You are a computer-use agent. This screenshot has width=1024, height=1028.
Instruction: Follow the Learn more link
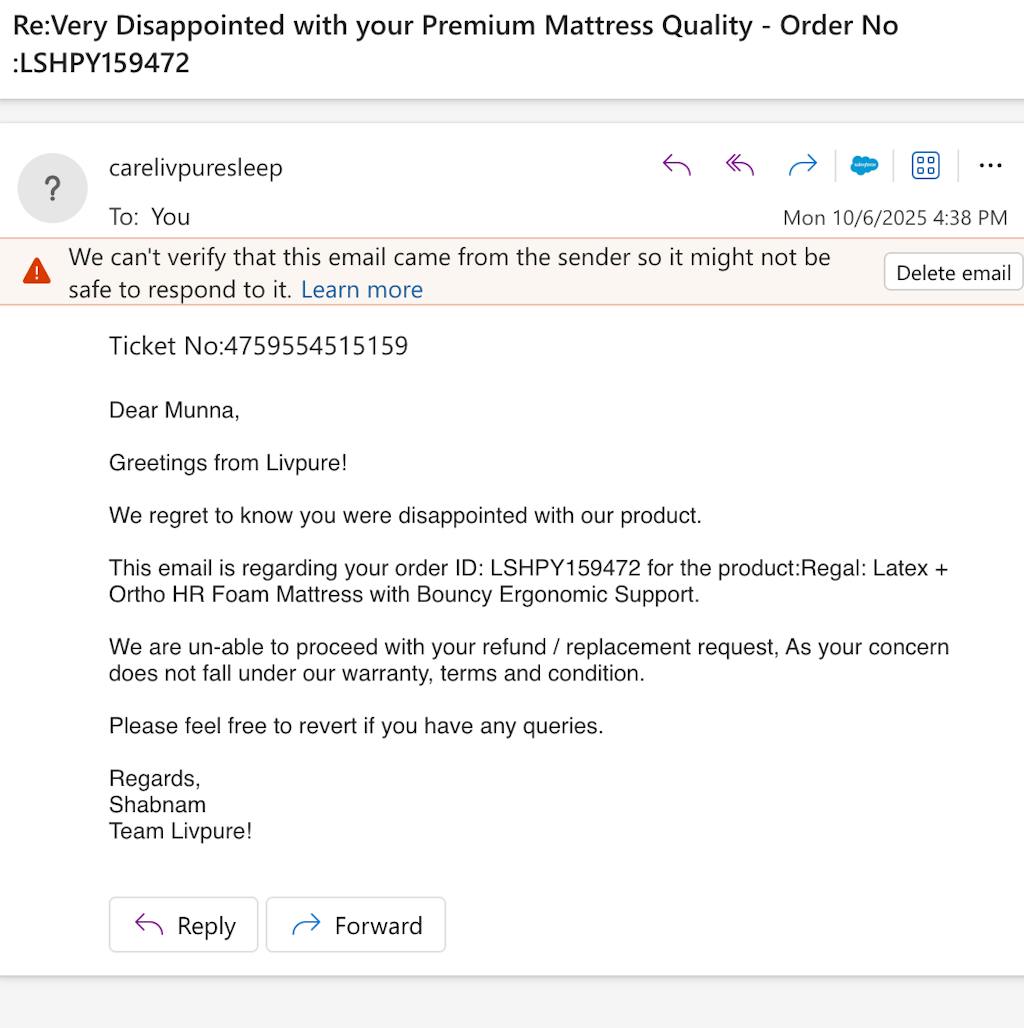coord(362,290)
